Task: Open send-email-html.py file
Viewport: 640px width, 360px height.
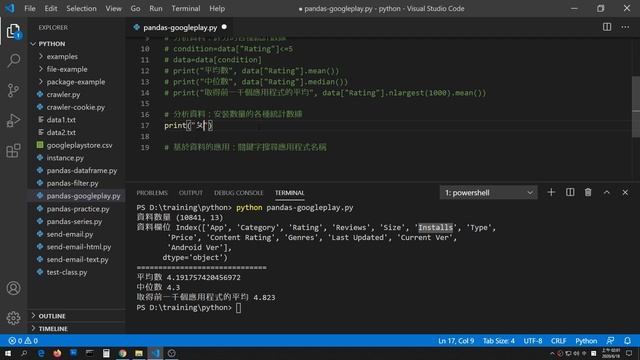Action: (79, 247)
